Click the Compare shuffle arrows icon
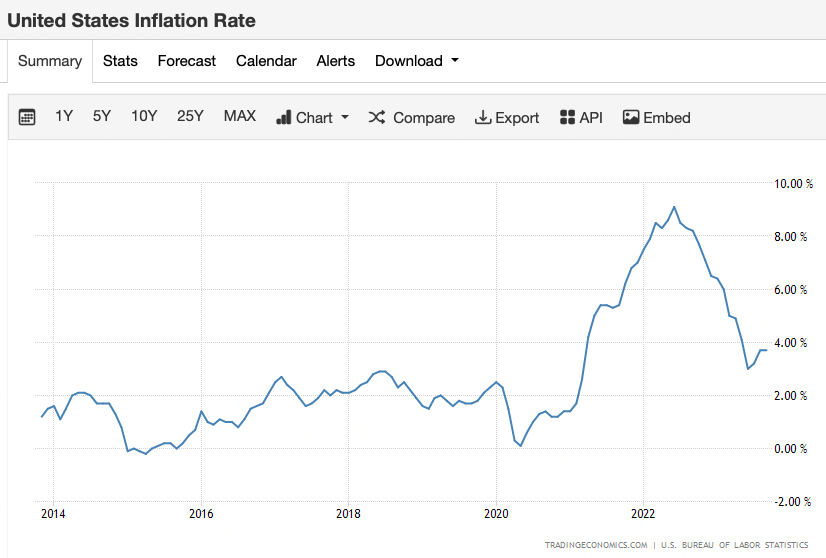The height and width of the screenshot is (558, 826). pyautogui.click(x=377, y=117)
